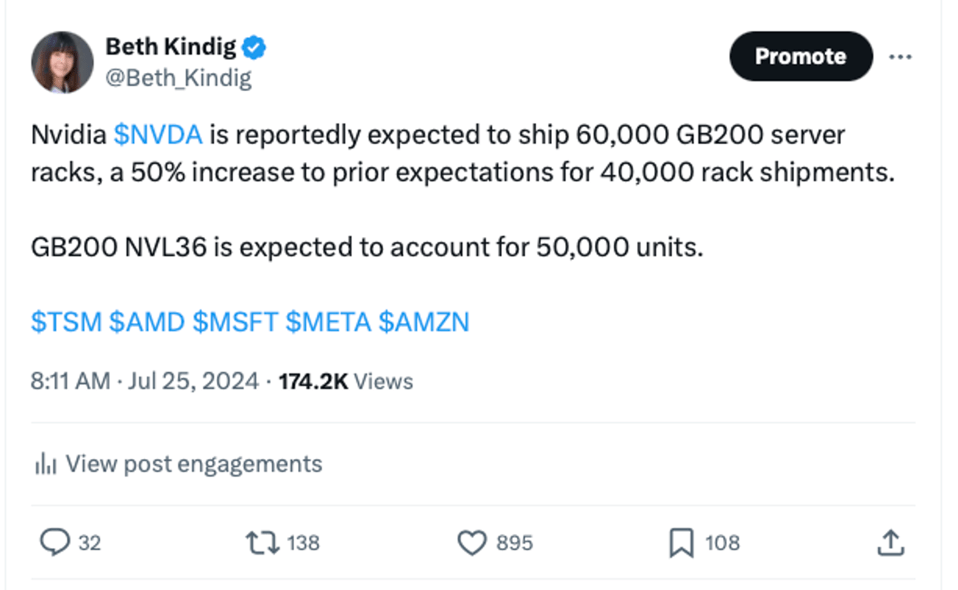Click the @Beth_Kindig handle
Viewport: 958px width, 590px height.
pyautogui.click(x=178, y=77)
